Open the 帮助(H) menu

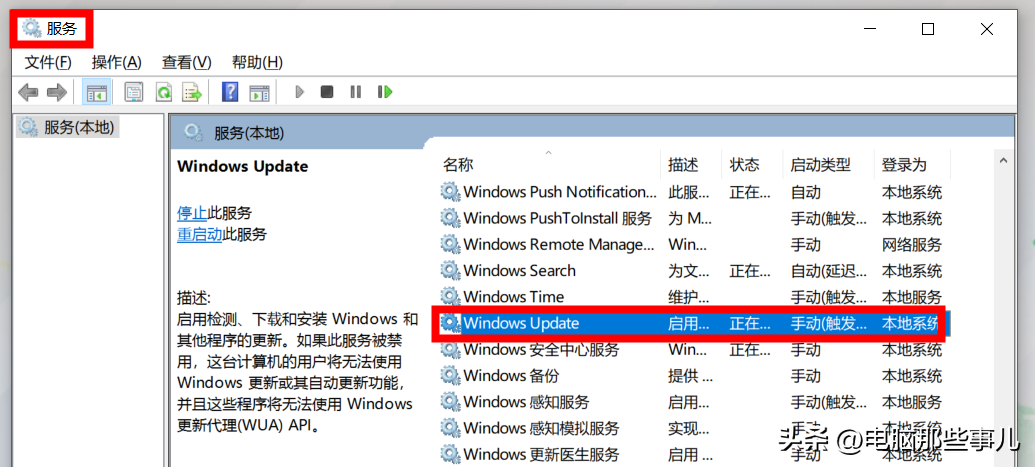tap(257, 62)
